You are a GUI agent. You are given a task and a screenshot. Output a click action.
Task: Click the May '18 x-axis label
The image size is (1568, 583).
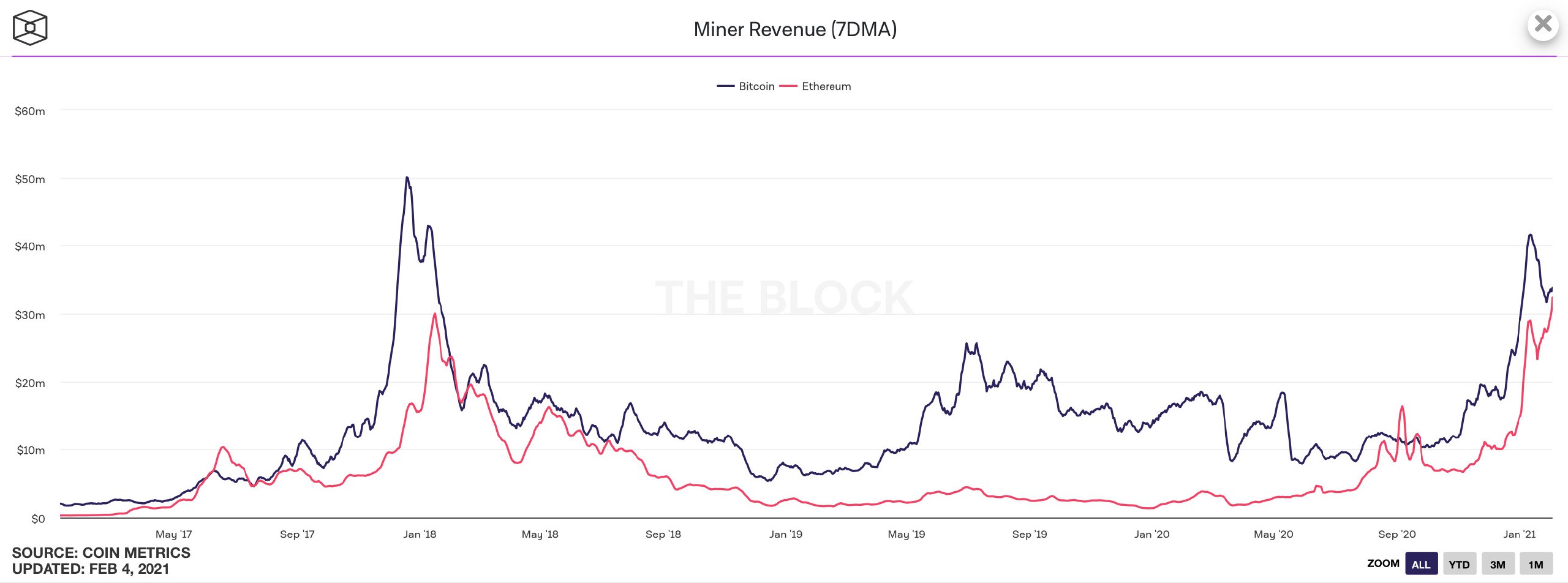click(540, 534)
